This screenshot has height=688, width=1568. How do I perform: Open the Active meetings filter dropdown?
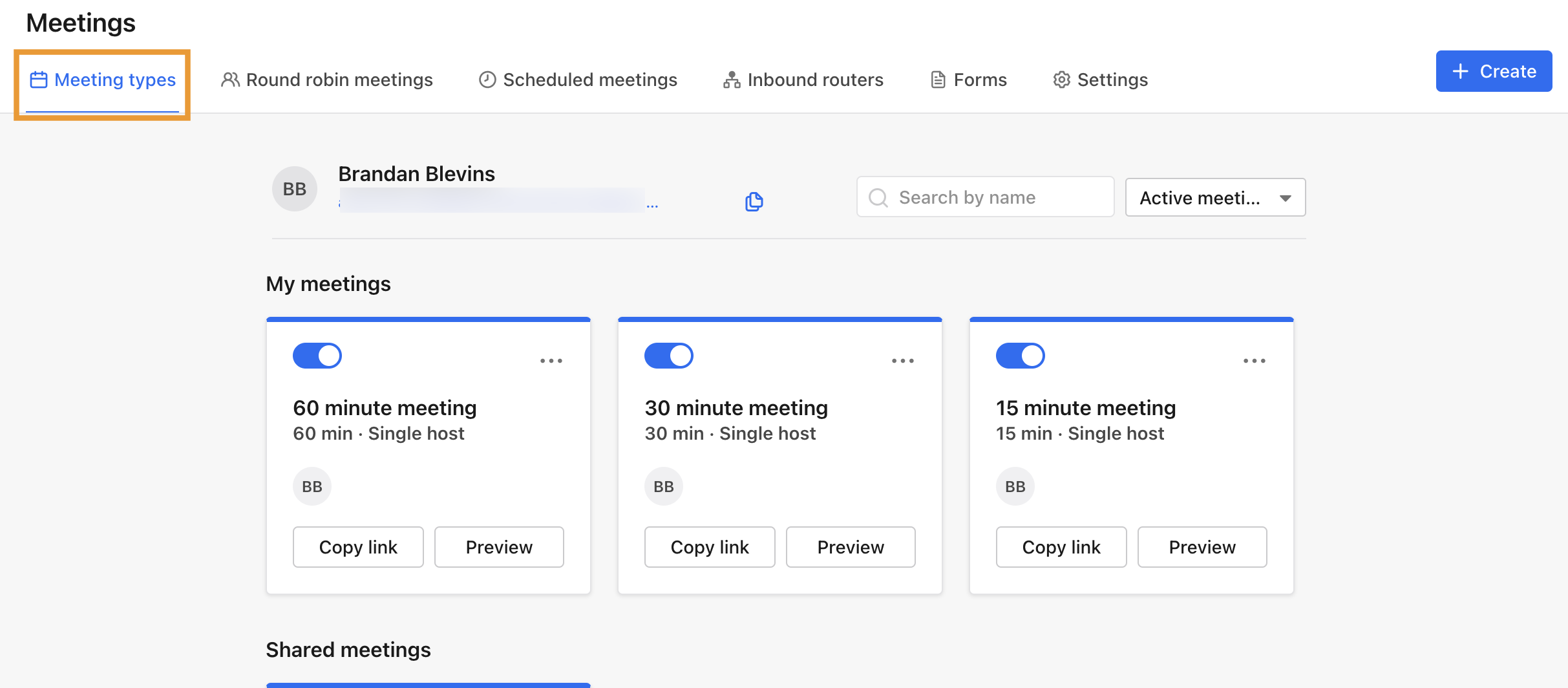tap(1214, 197)
